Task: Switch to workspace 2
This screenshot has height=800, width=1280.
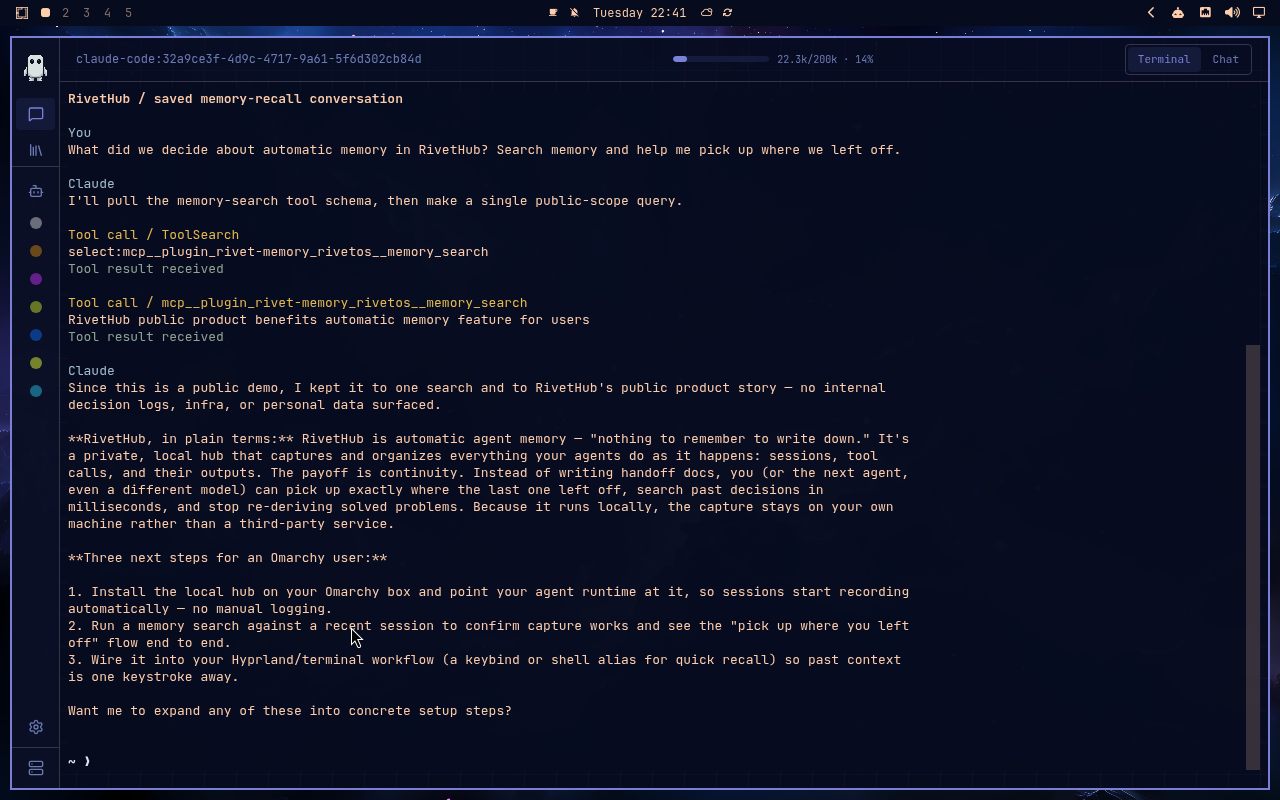Action: tap(66, 13)
